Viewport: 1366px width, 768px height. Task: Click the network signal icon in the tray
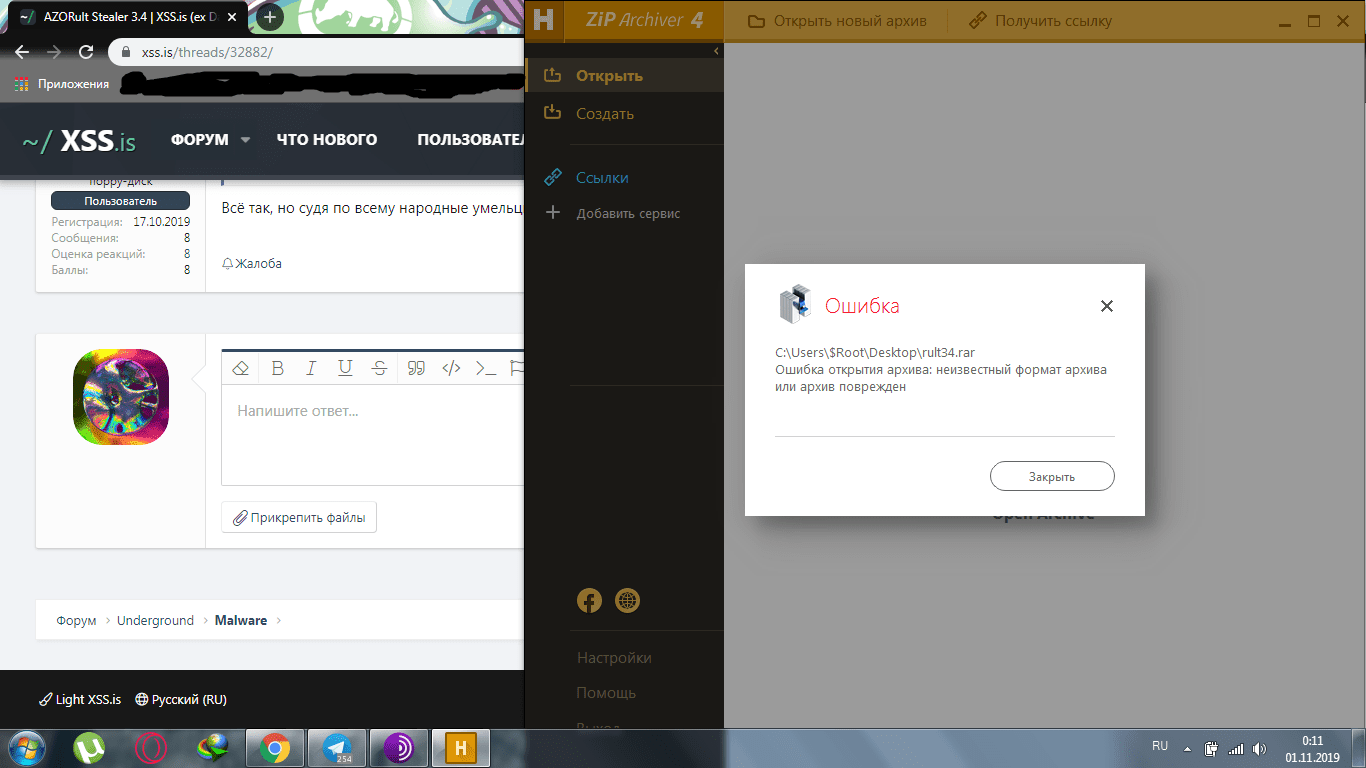[x=1236, y=748]
